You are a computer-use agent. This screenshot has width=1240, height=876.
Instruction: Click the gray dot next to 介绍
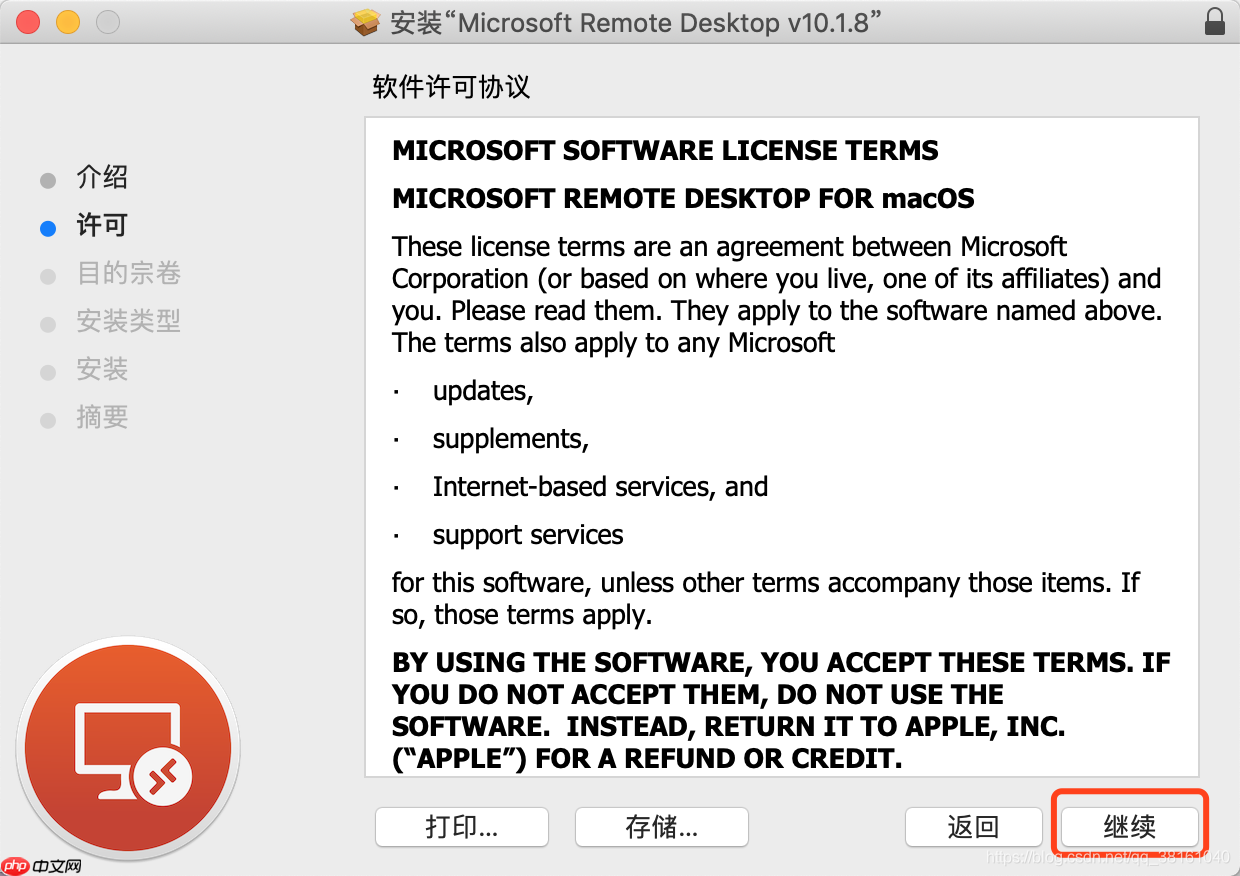(47, 180)
